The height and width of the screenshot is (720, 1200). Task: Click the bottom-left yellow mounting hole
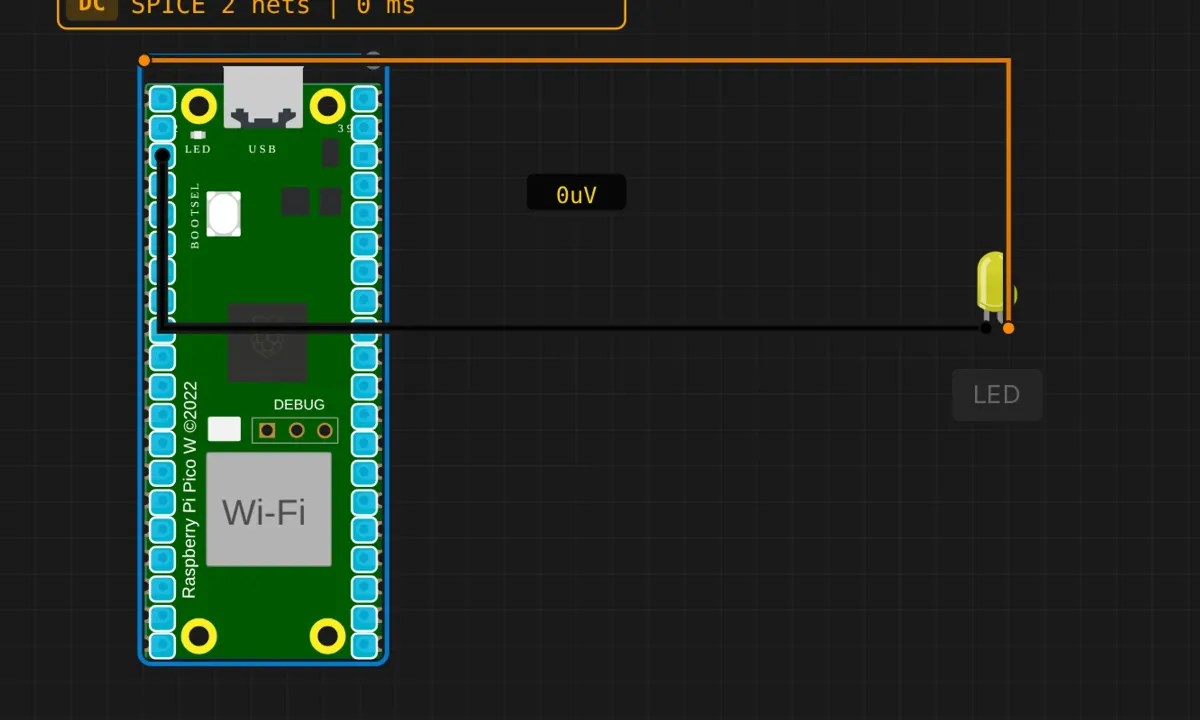click(x=200, y=635)
